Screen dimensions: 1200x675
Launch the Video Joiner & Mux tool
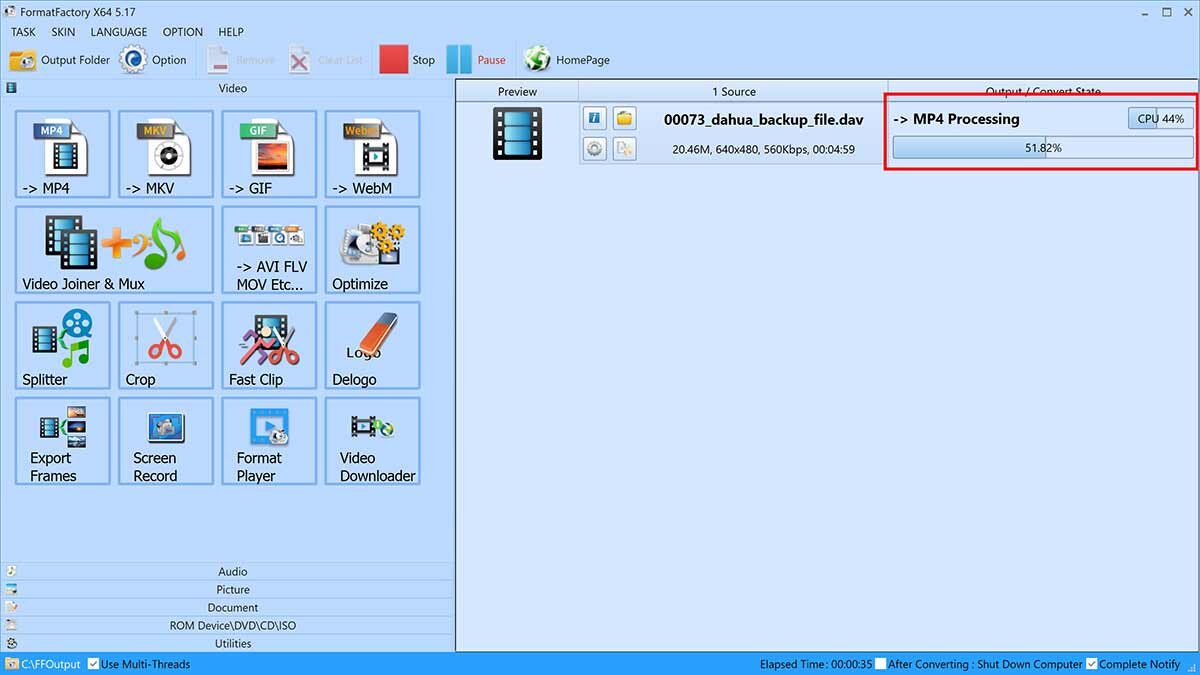pyautogui.click(x=114, y=250)
